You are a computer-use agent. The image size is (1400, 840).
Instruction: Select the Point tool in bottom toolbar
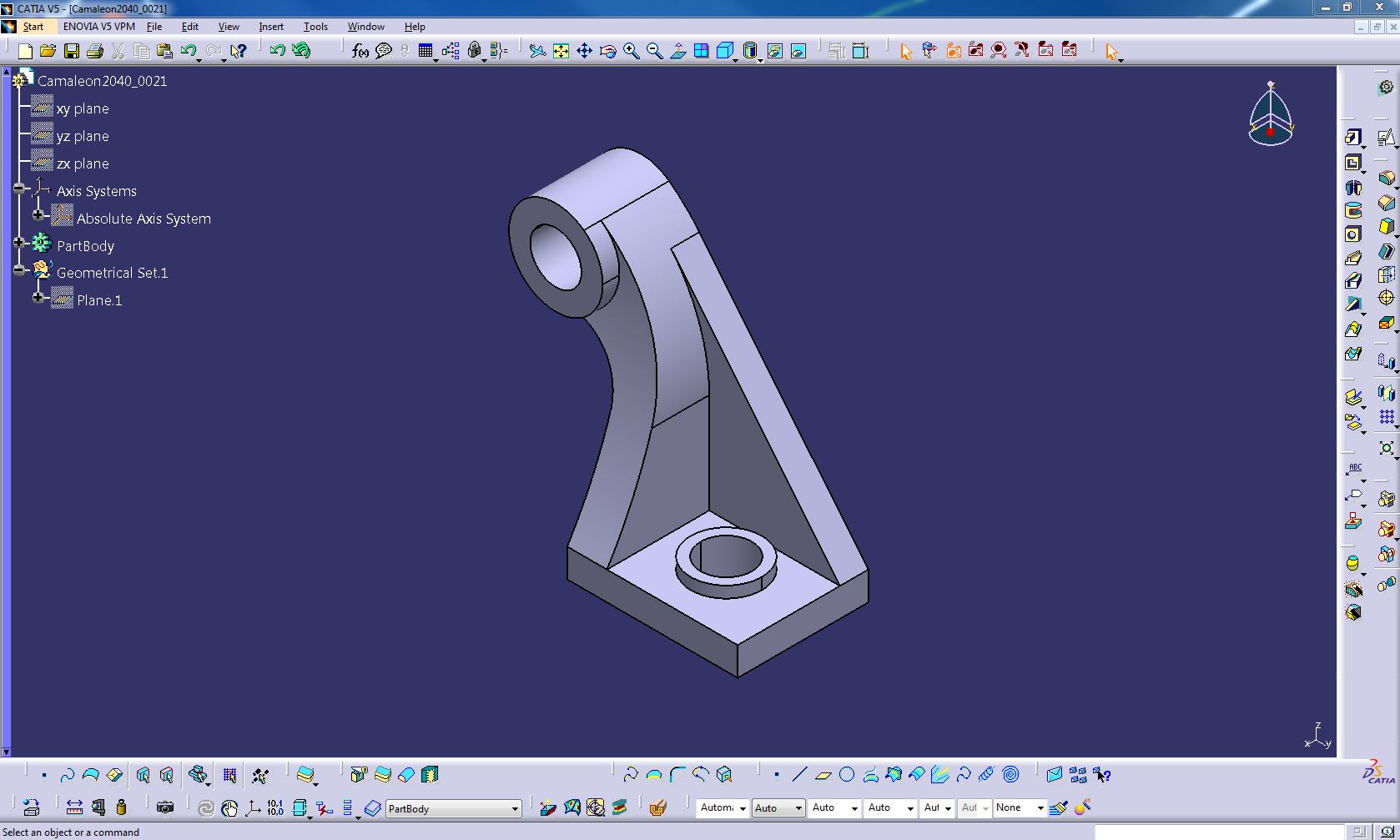(x=776, y=775)
